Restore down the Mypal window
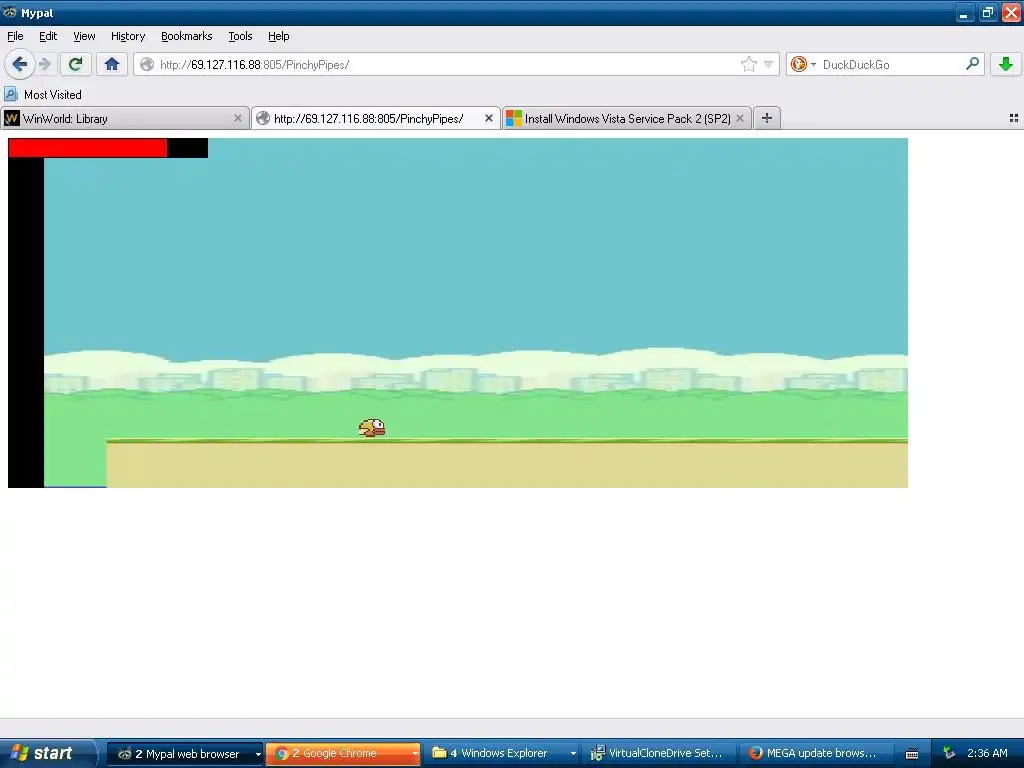This screenshot has height=768, width=1024. 987,12
